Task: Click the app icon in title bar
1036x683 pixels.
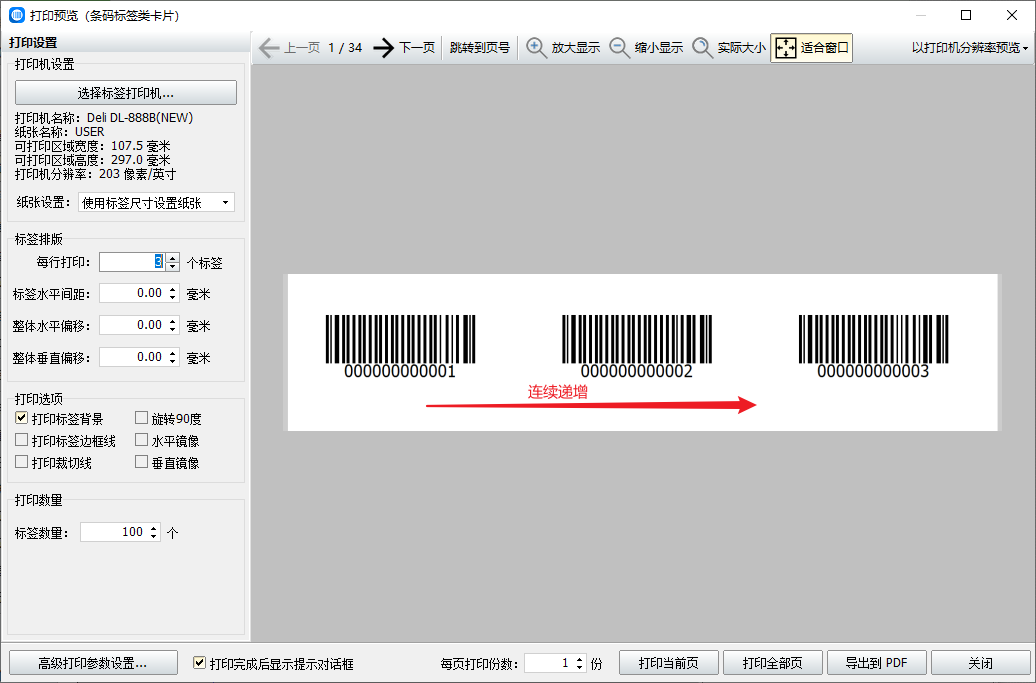Action: click(17, 15)
